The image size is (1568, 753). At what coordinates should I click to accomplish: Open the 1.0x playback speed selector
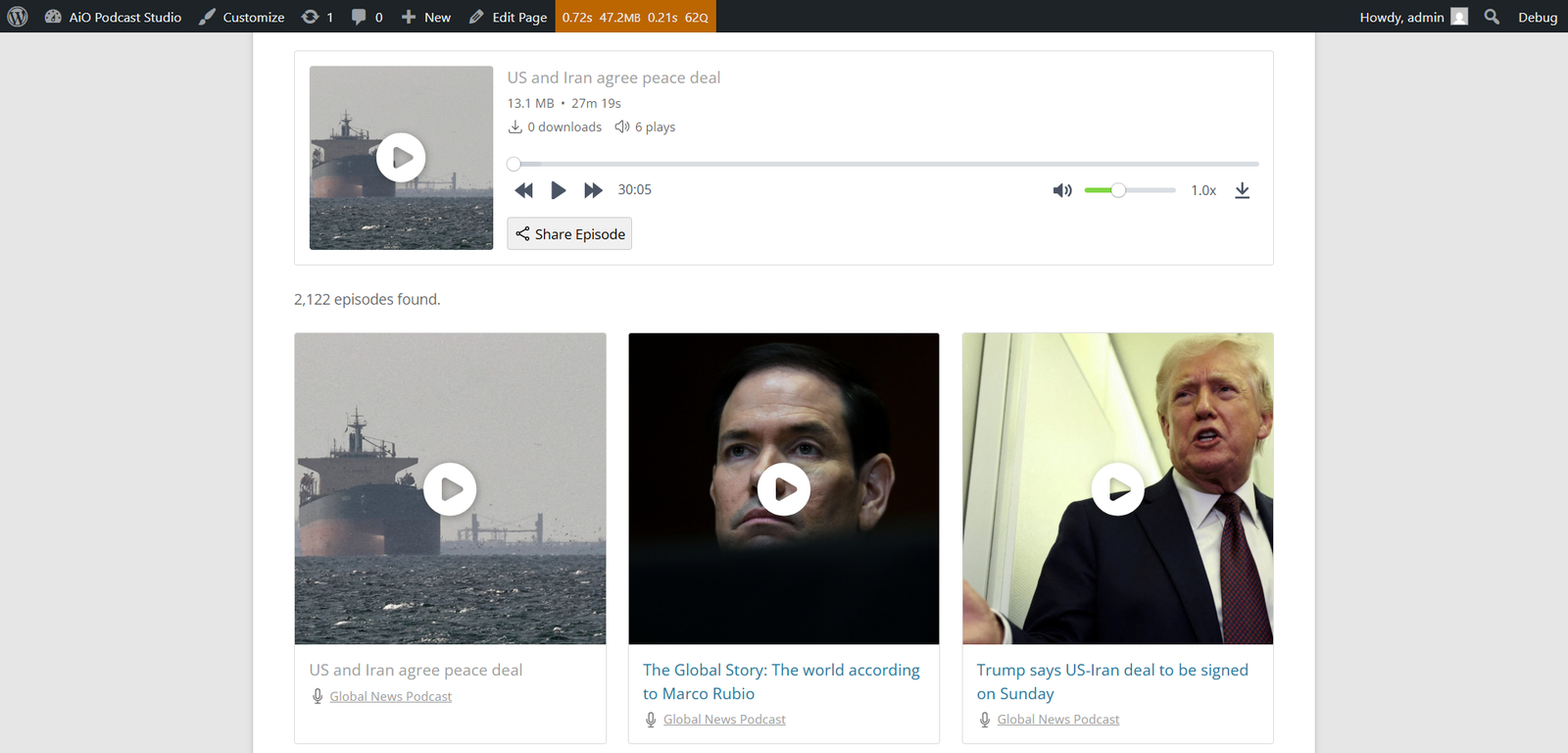point(1203,190)
